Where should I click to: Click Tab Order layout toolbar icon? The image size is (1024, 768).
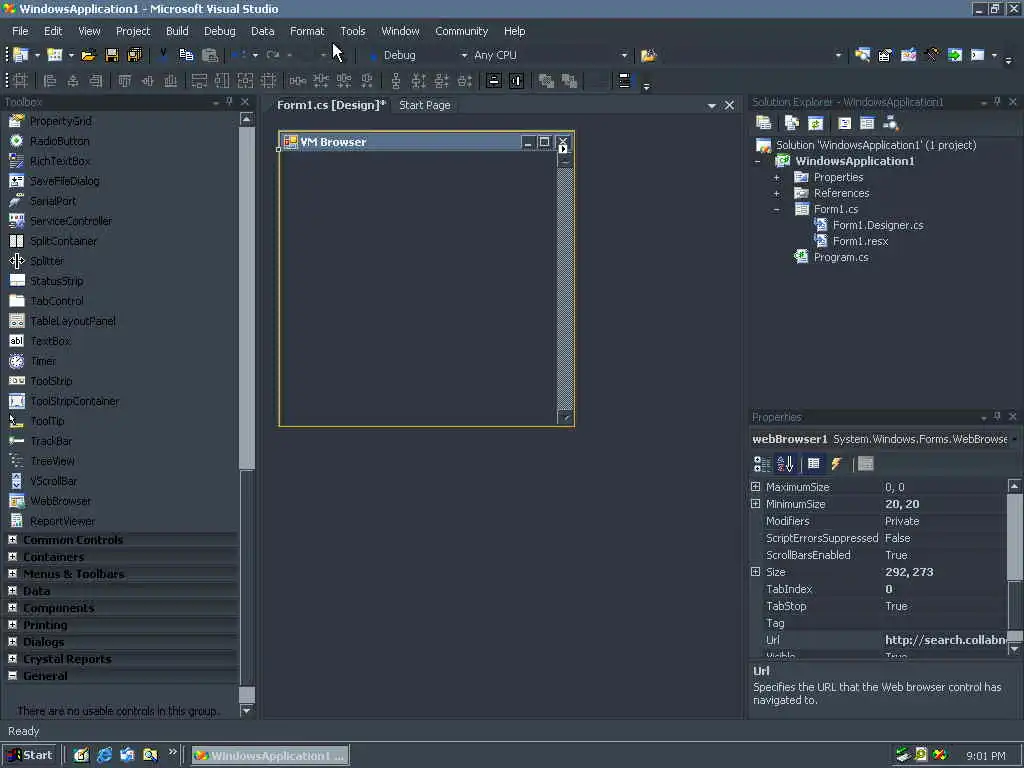(624, 81)
